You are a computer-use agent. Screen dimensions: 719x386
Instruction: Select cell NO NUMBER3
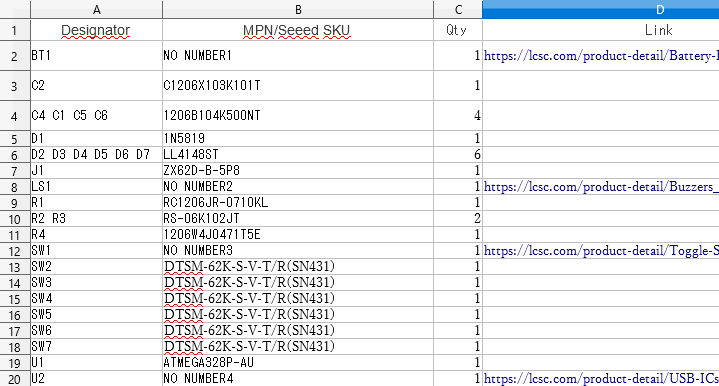(x=298, y=251)
